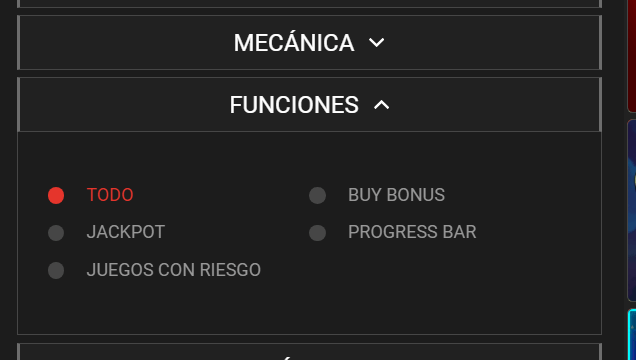
Task: Click the FUNCIONES up chevron icon
Action: pyautogui.click(x=381, y=105)
